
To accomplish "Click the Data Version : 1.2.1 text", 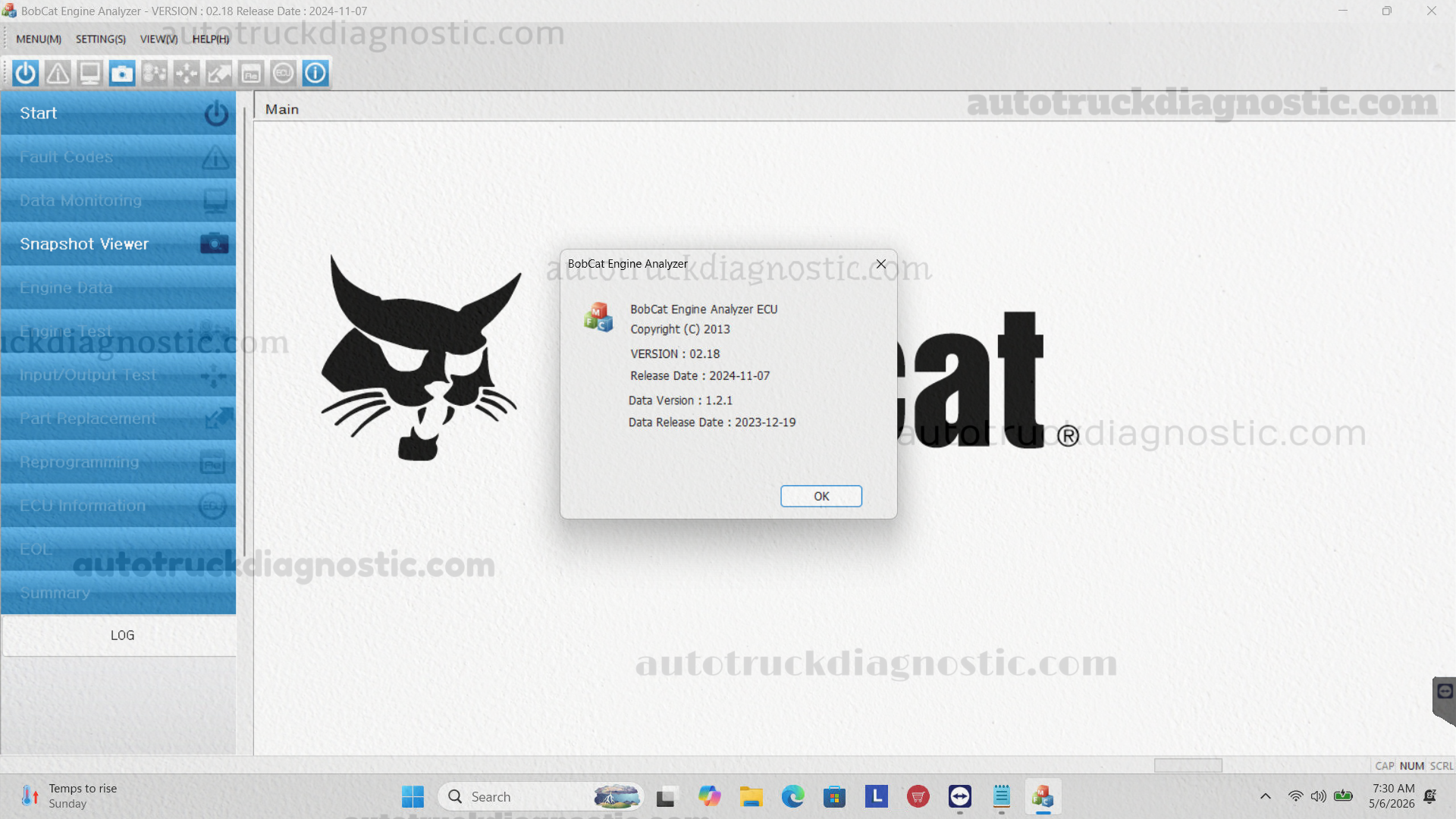I will [x=680, y=400].
